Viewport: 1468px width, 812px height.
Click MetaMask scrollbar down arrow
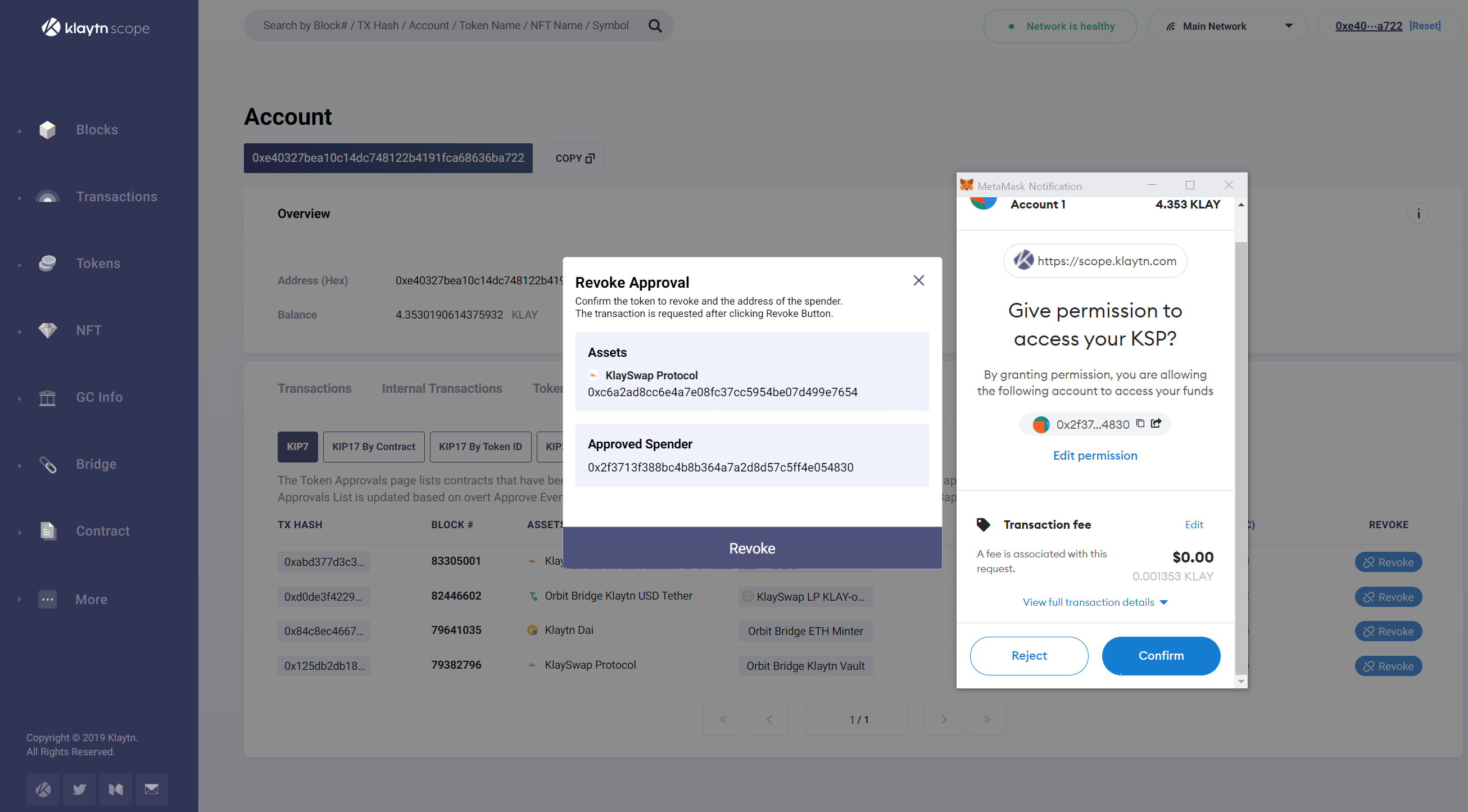tap(1240, 681)
